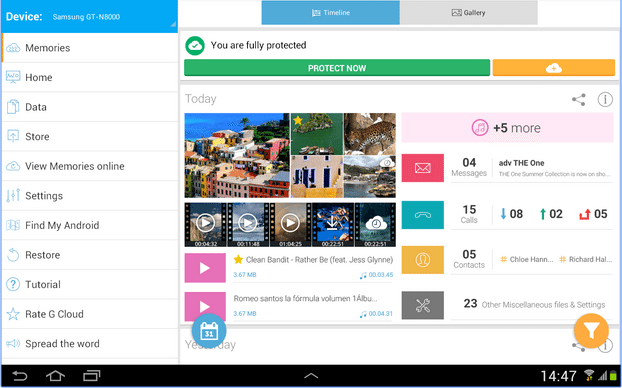This screenshot has height=388, width=622.
Task: Play the first video thumbnail 00:04:32
Action: point(205,223)
